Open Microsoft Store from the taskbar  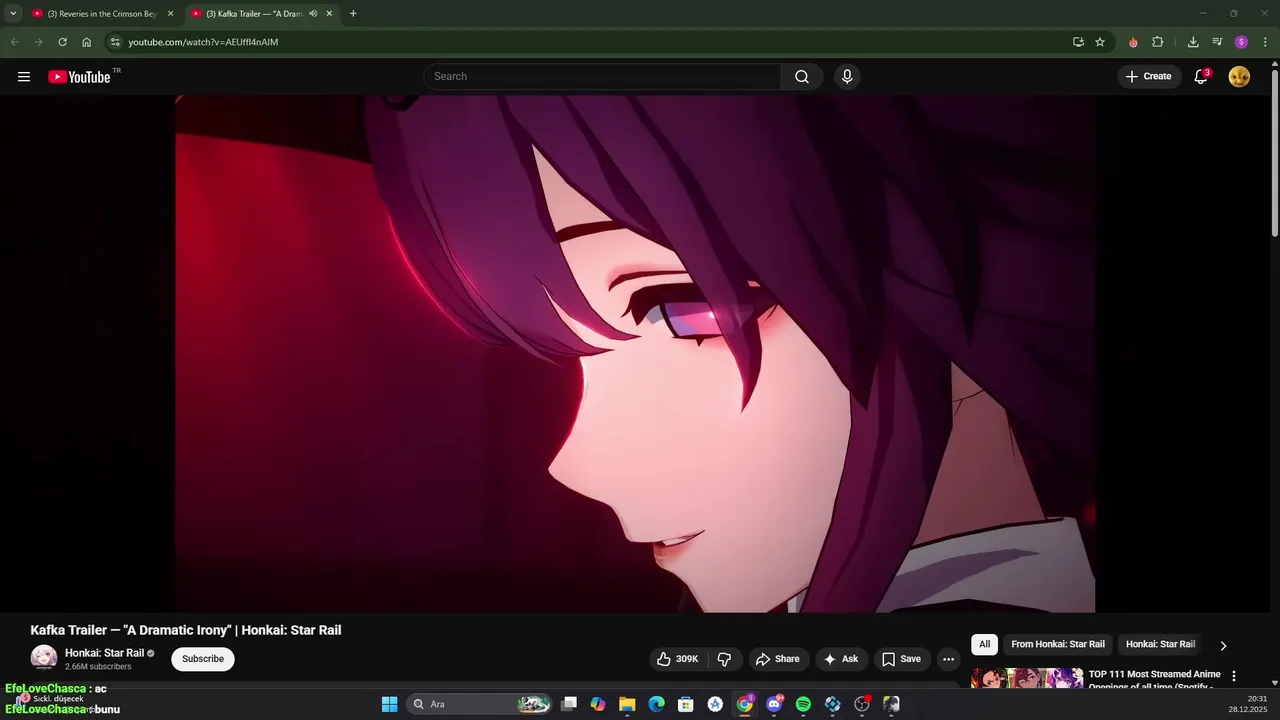pyautogui.click(x=686, y=704)
